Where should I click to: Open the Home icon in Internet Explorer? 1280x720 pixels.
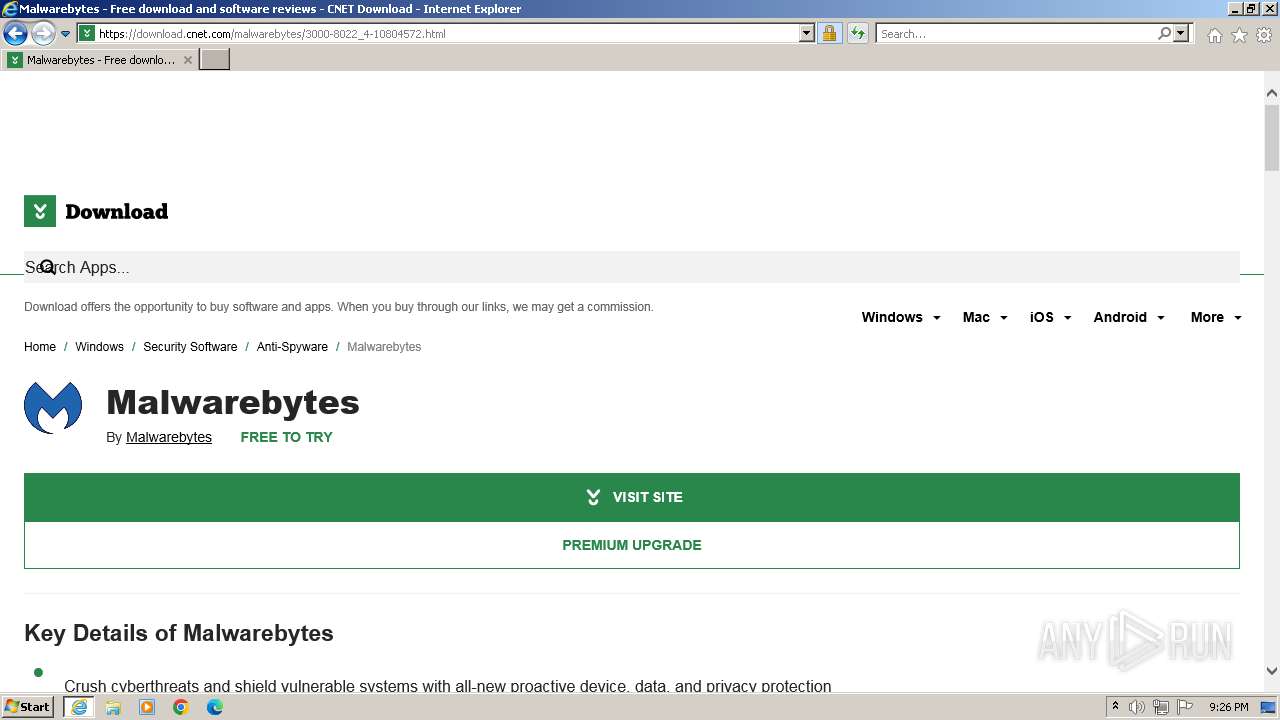[1214, 35]
